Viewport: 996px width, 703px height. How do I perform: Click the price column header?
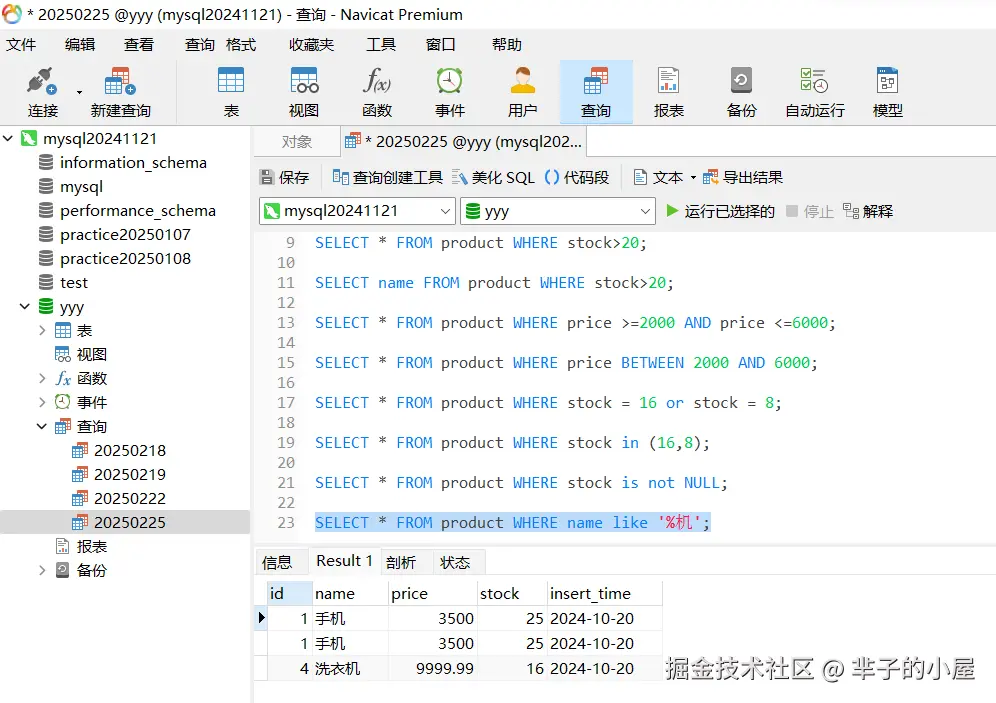pos(433,593)
